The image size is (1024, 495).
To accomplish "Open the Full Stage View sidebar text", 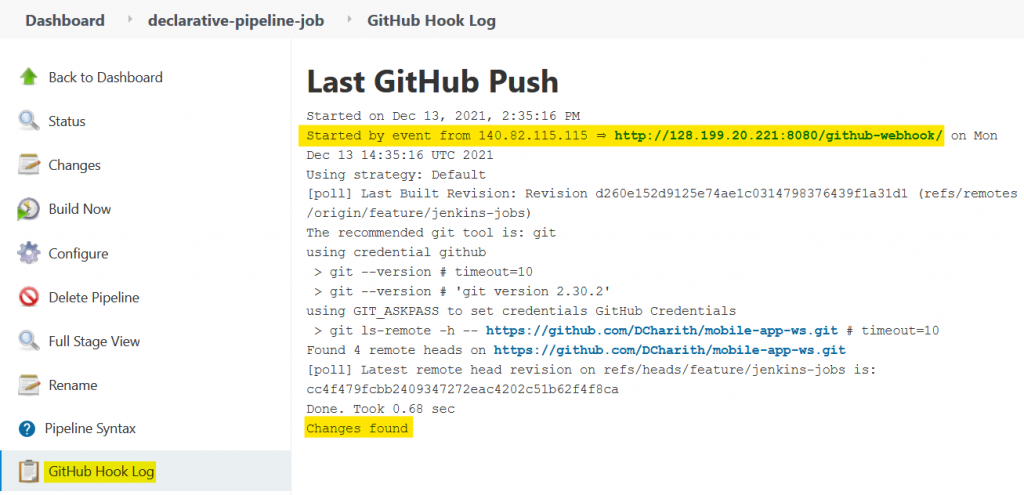I will tap(94, 342).
